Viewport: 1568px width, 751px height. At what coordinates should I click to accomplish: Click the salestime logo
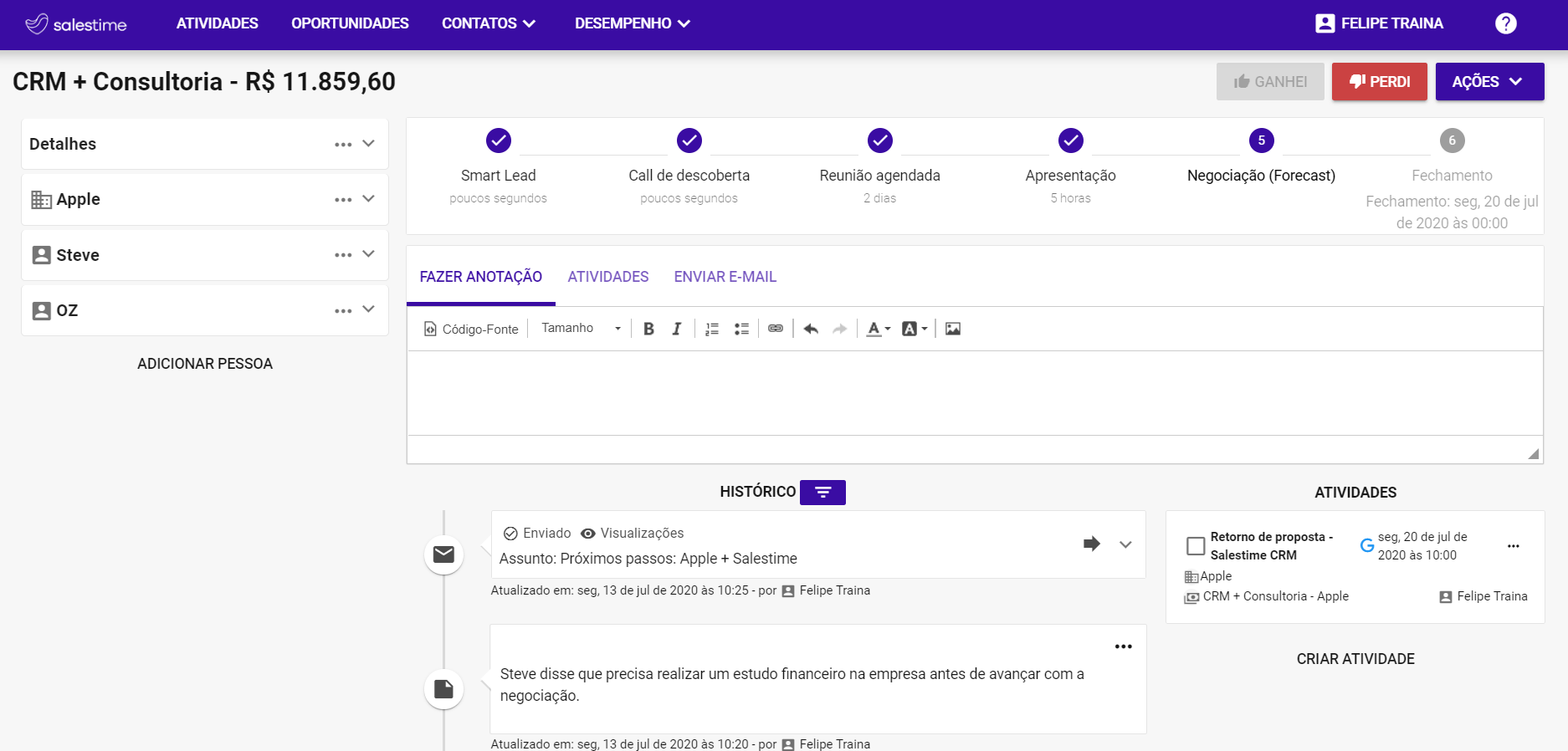tap(75, 24)
